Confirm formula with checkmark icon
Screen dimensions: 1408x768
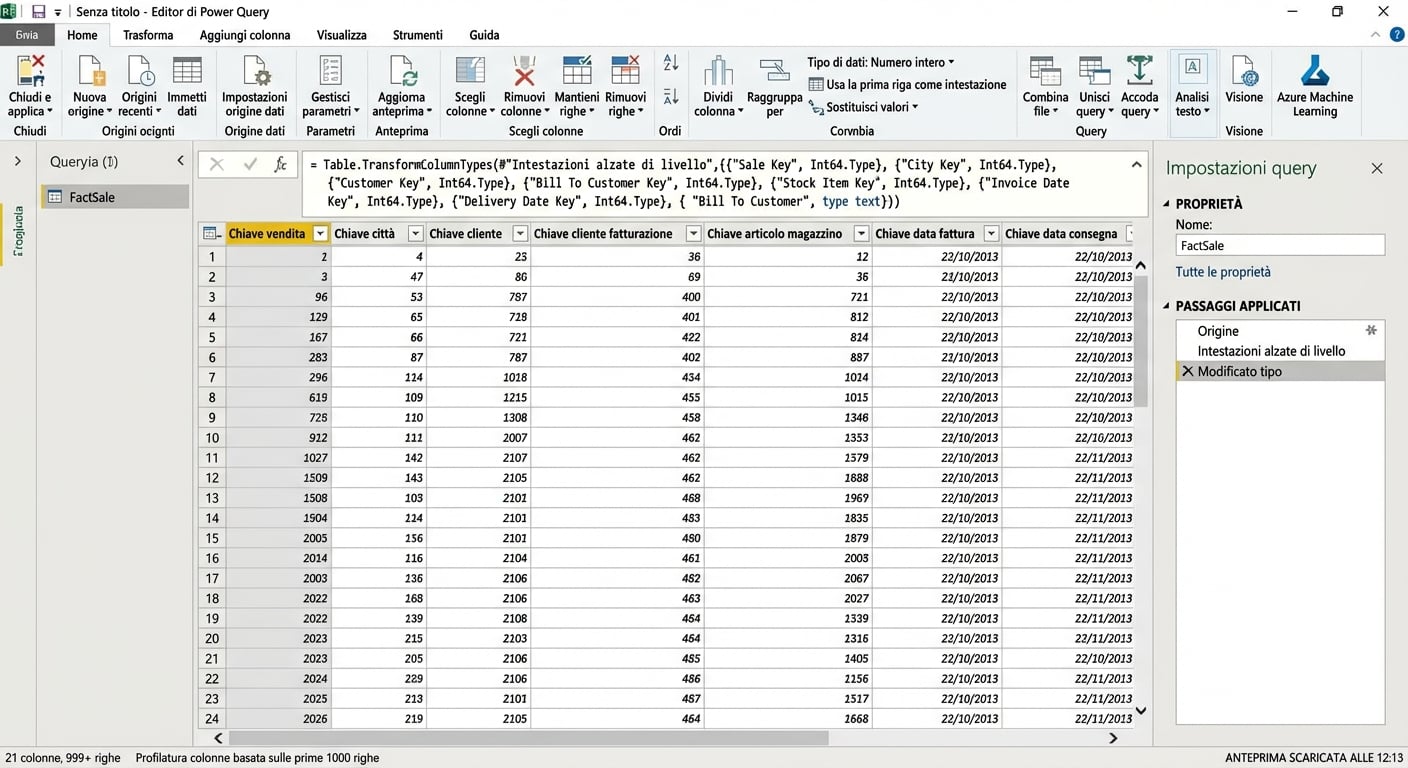click(250, 165)
